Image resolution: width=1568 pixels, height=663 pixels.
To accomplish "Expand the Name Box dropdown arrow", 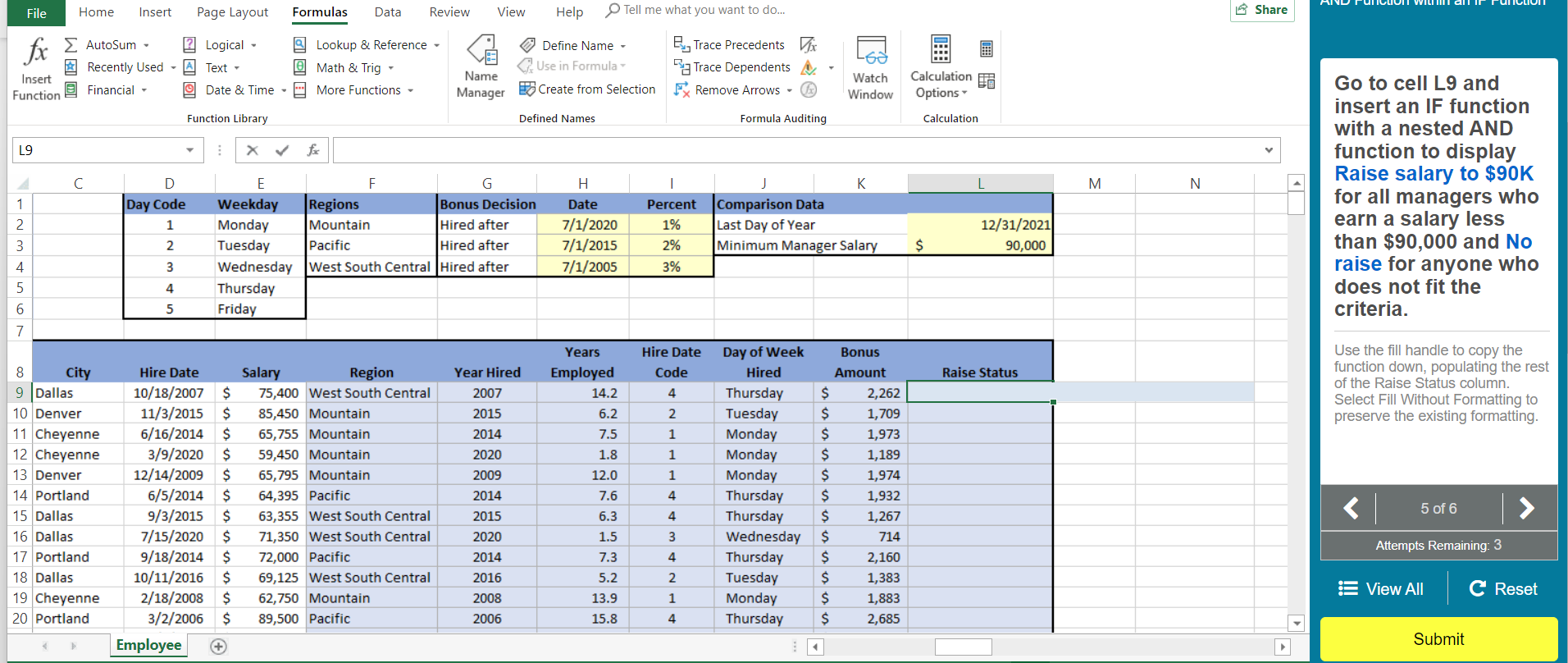I will 189,150.
